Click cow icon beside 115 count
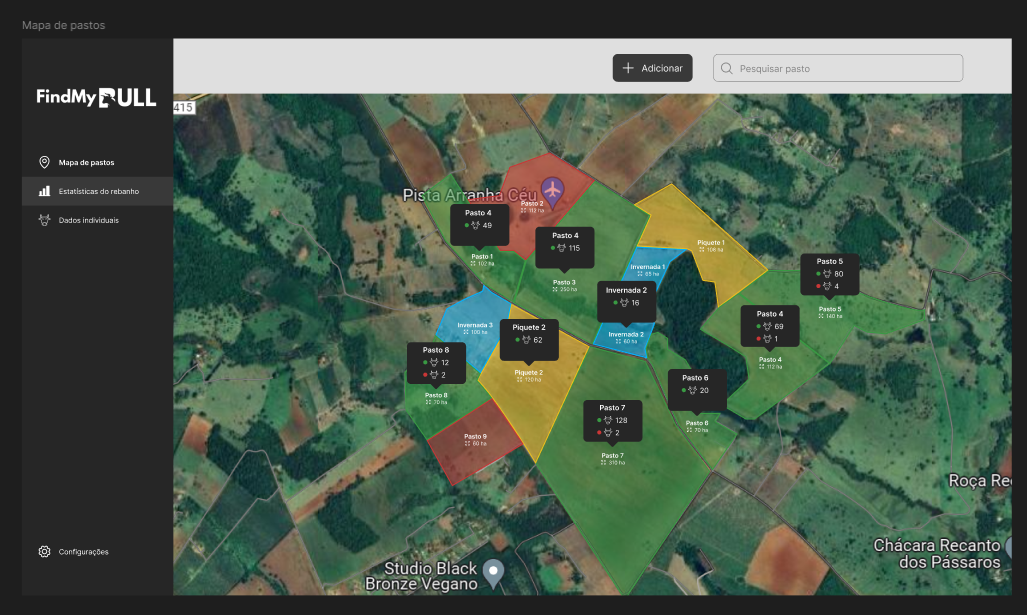The image size is (1027, 615). [561, 248]
